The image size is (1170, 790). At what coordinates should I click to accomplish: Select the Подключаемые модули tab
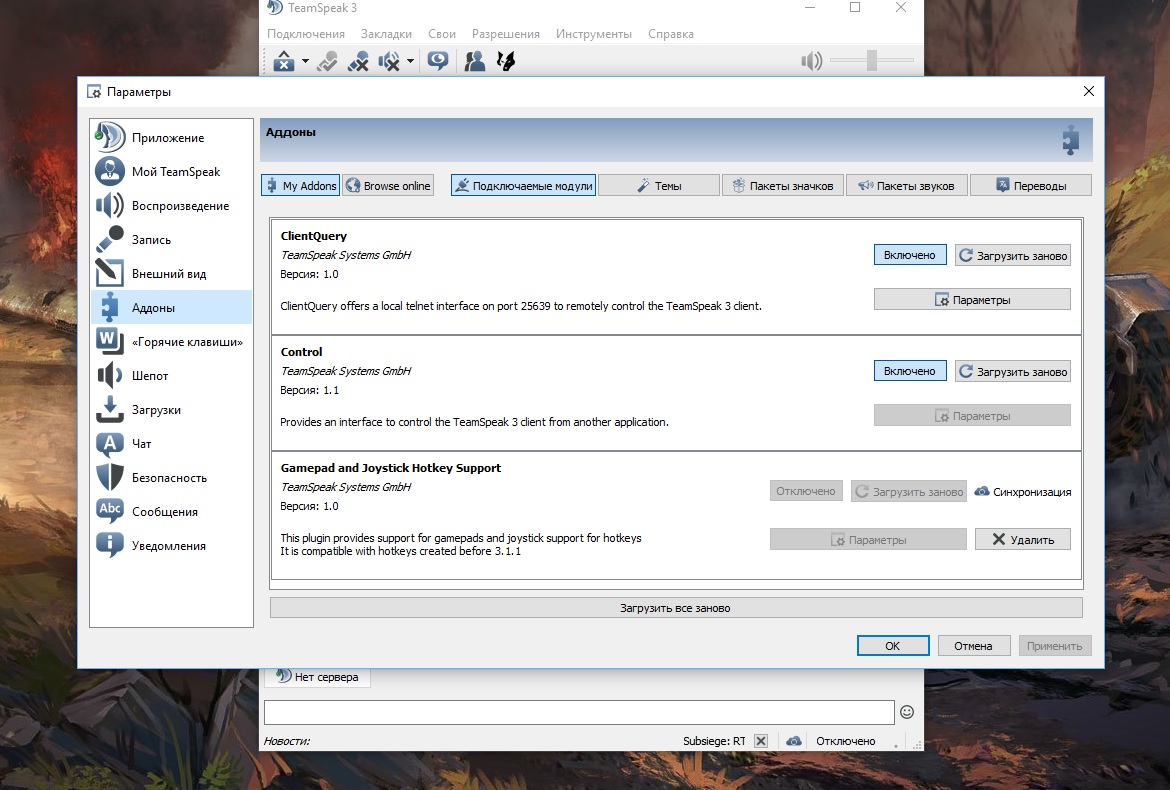pyautogui.click(x=523, y=186)
